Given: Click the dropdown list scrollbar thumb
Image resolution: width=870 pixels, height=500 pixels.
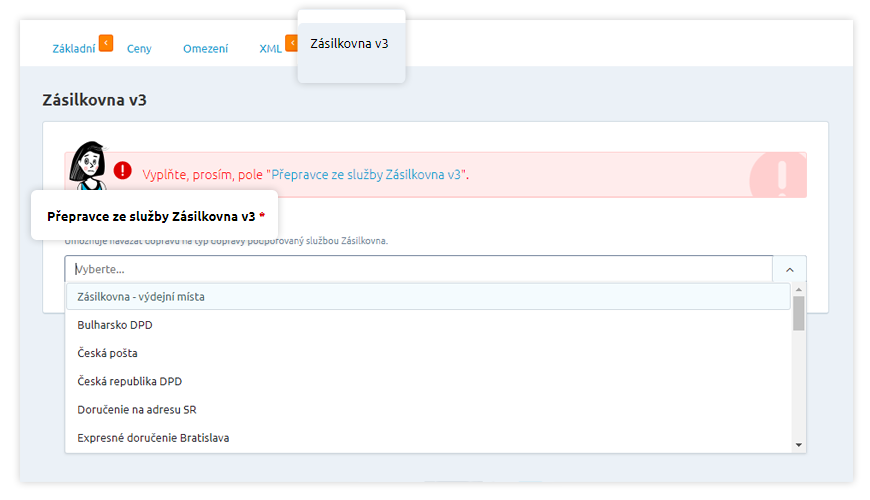Looking at the screenshot, I should coord(798,313).
